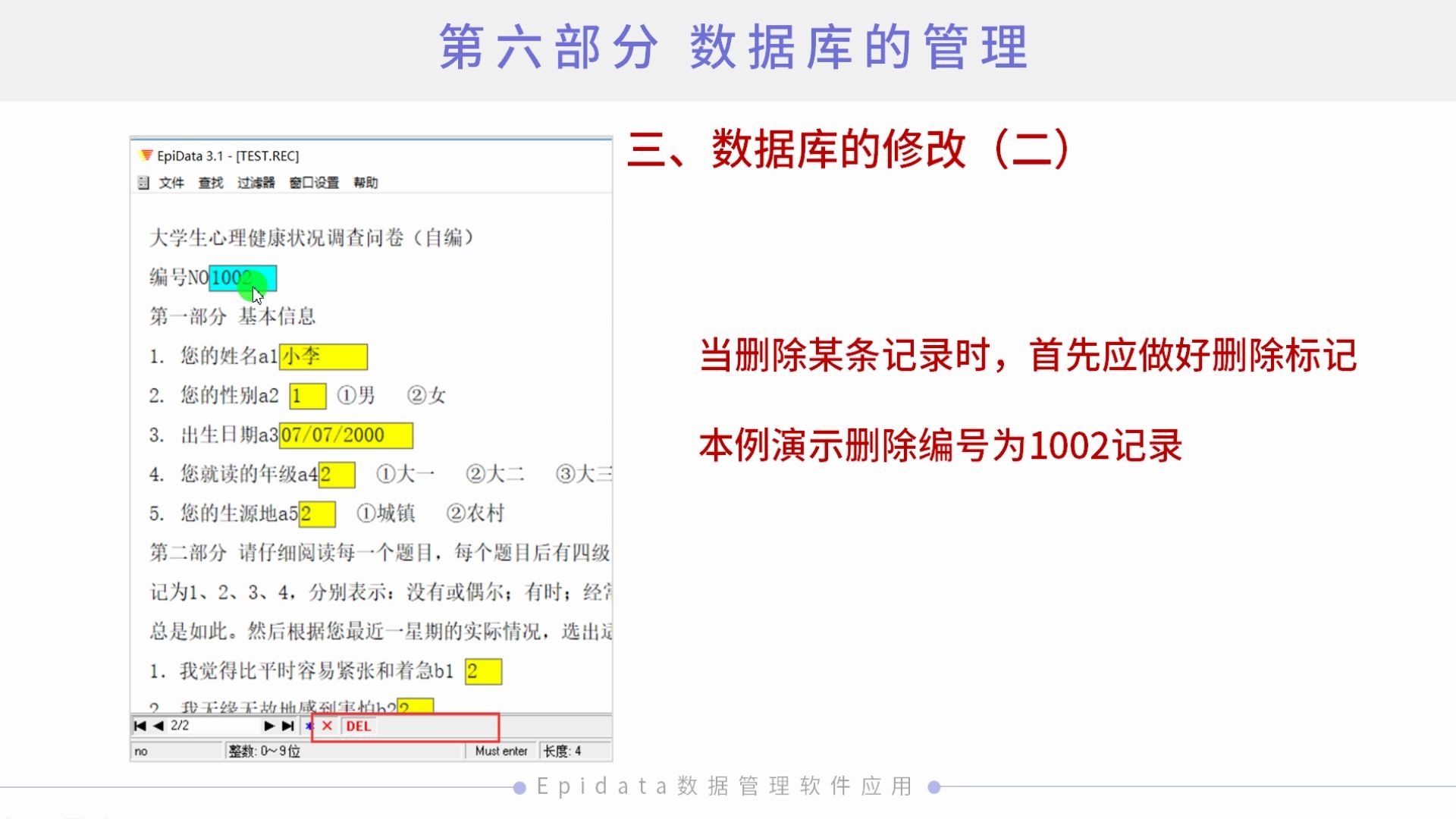
Task: Create a new record with the asterisk icon
Action: coord(309,726)
